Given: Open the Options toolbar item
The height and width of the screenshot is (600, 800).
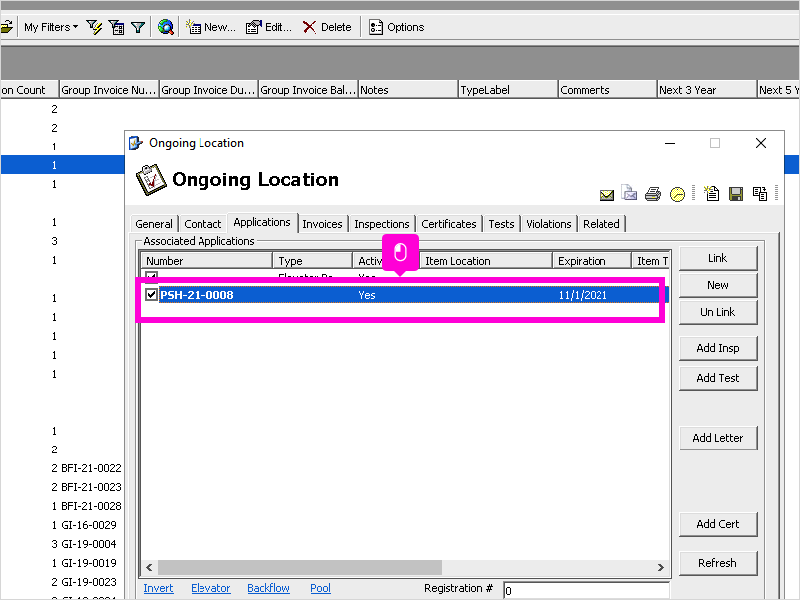Looking at the screenshot, I should (x=396, y=27).
